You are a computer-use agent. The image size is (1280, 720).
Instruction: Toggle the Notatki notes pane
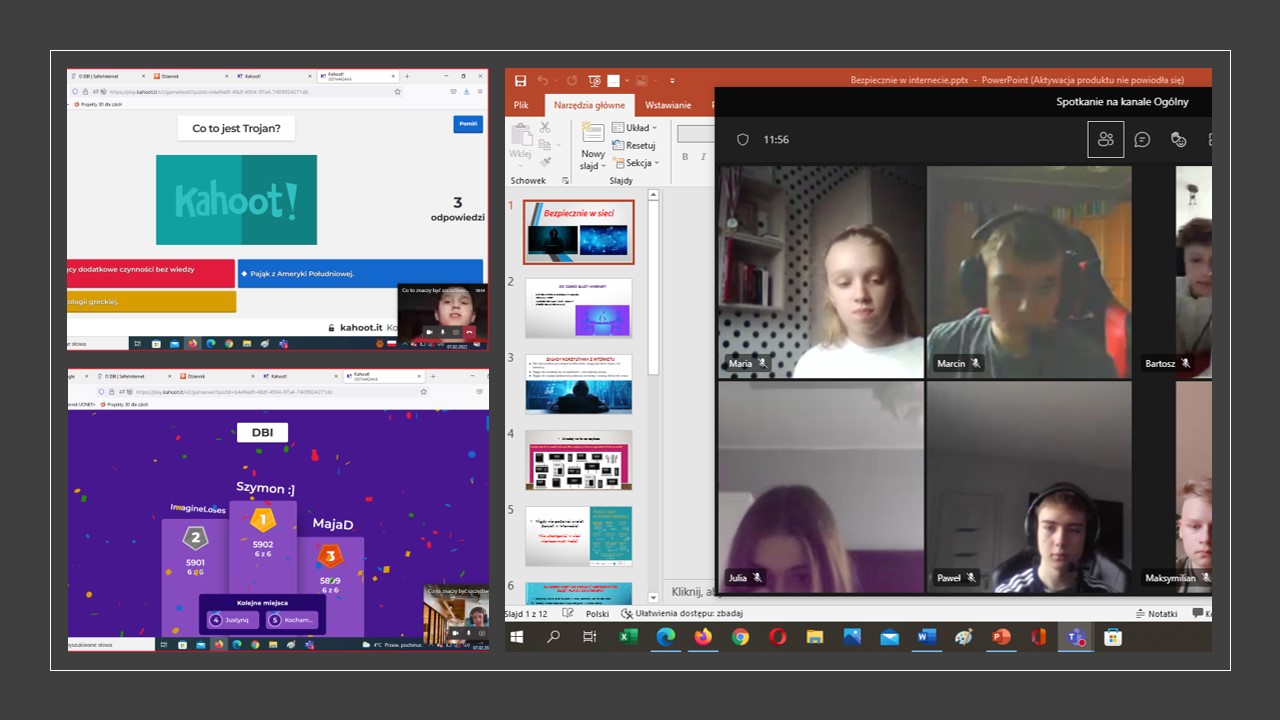[x=1157, y=613]
